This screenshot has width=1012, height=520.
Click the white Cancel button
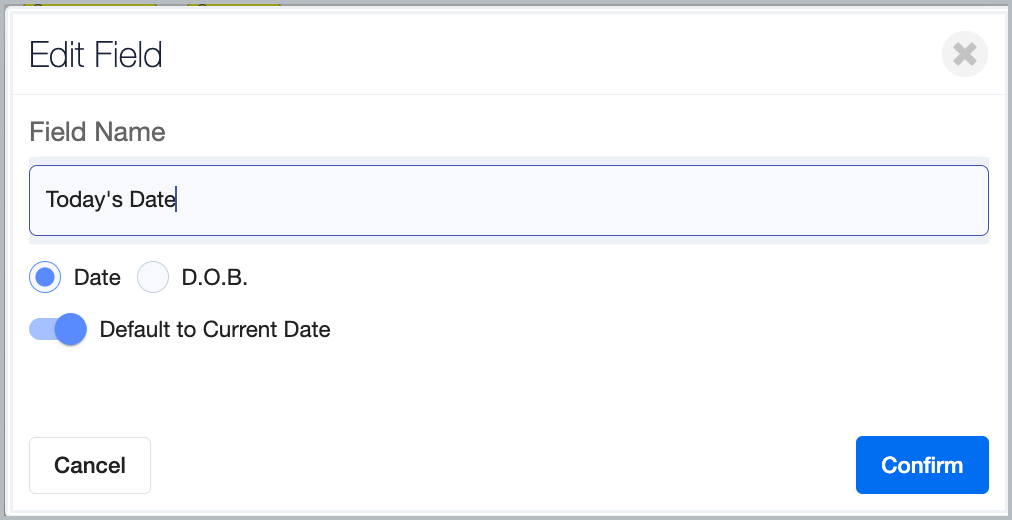(90, 465)
